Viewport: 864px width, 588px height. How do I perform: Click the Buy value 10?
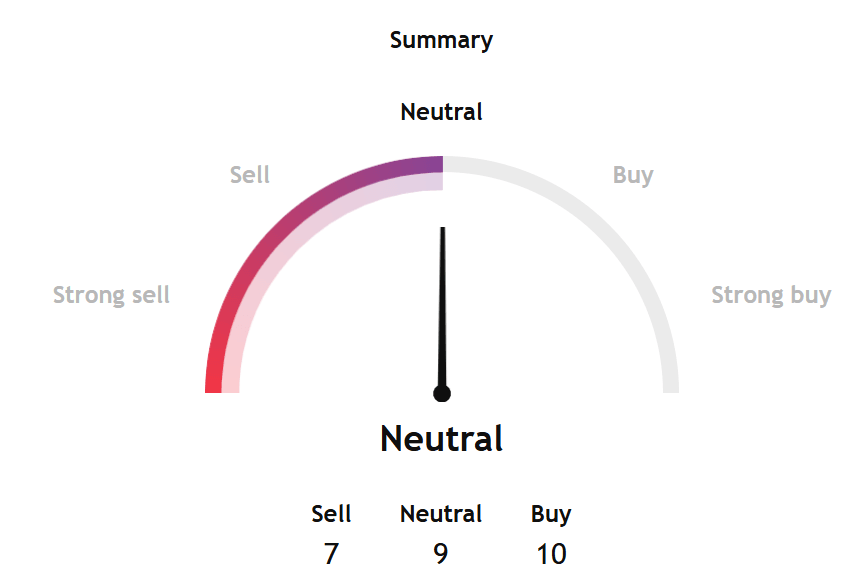click(x=552, y=553)
